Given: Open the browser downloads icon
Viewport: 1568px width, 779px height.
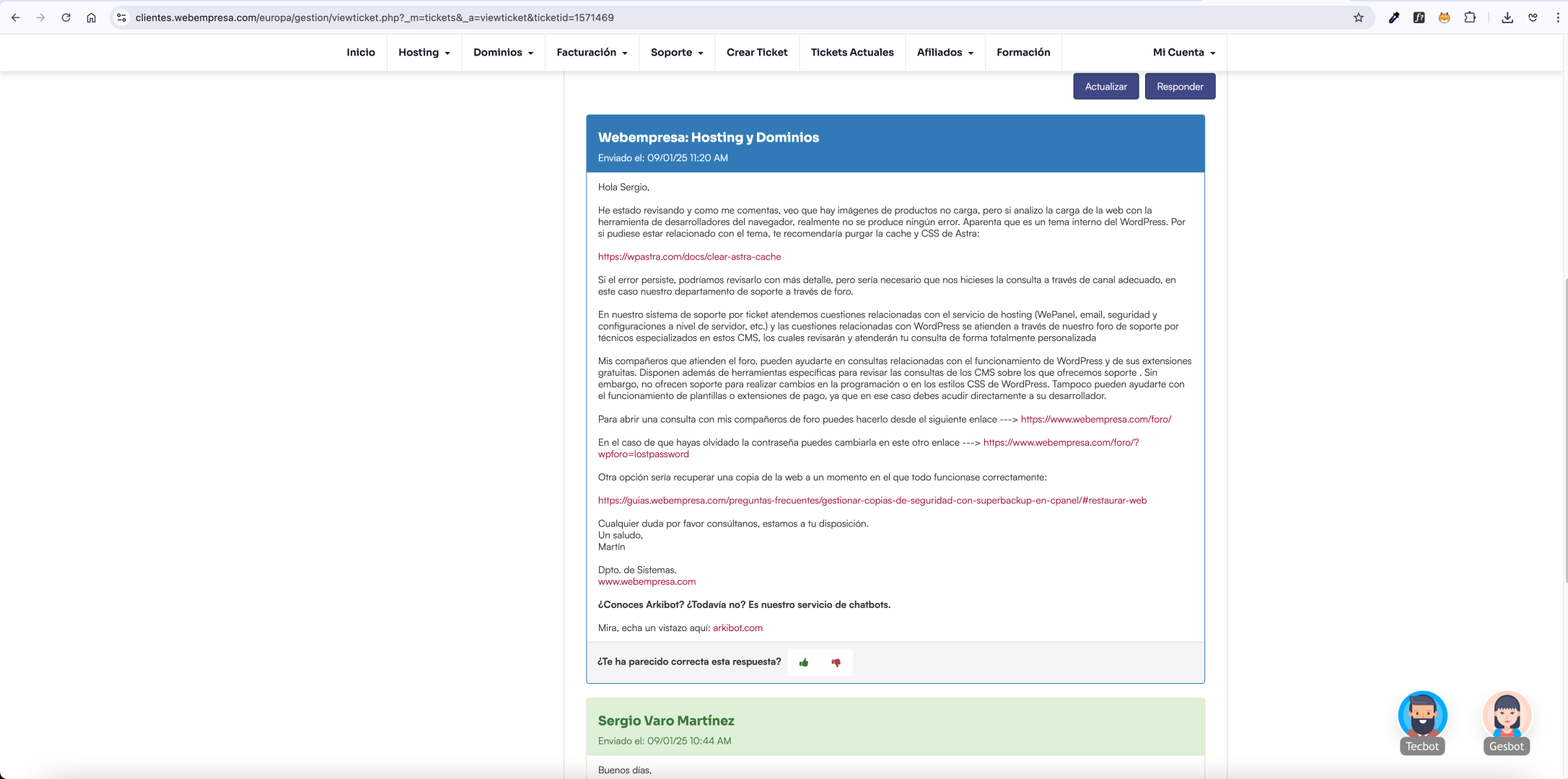Looking at the screenshot, I should (1507, 17).
